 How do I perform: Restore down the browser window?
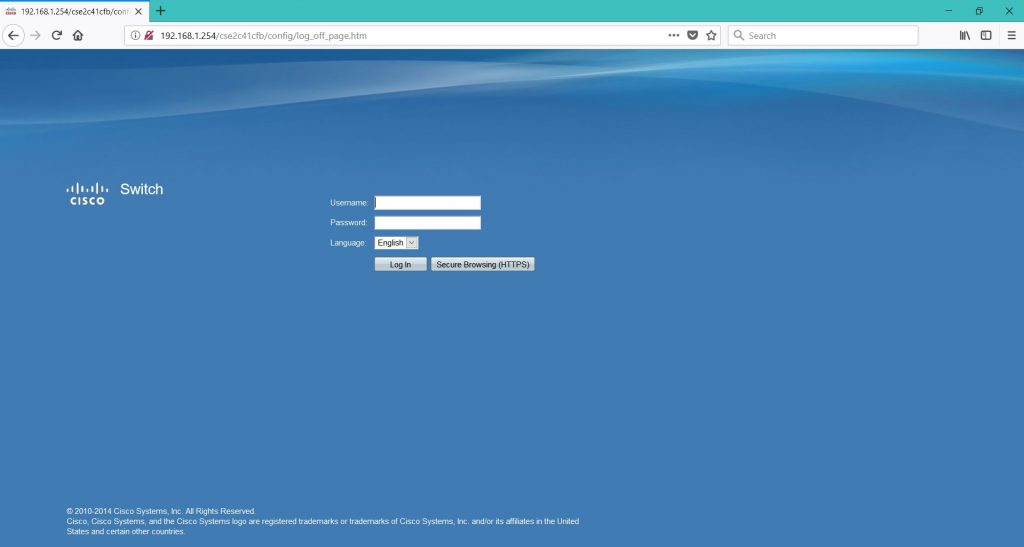coord(979,11)
